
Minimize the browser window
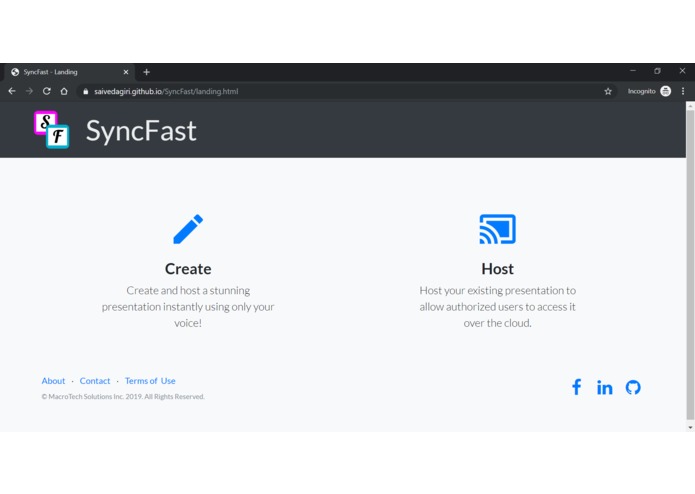(633, 71)
